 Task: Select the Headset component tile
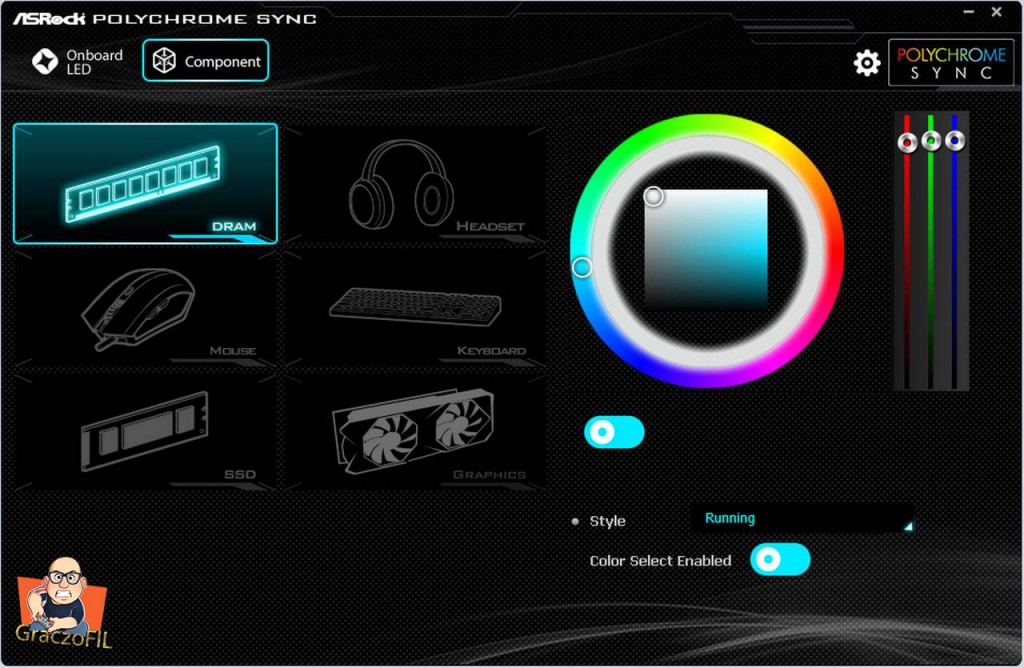pyautogui.click(x=414, y=184)
